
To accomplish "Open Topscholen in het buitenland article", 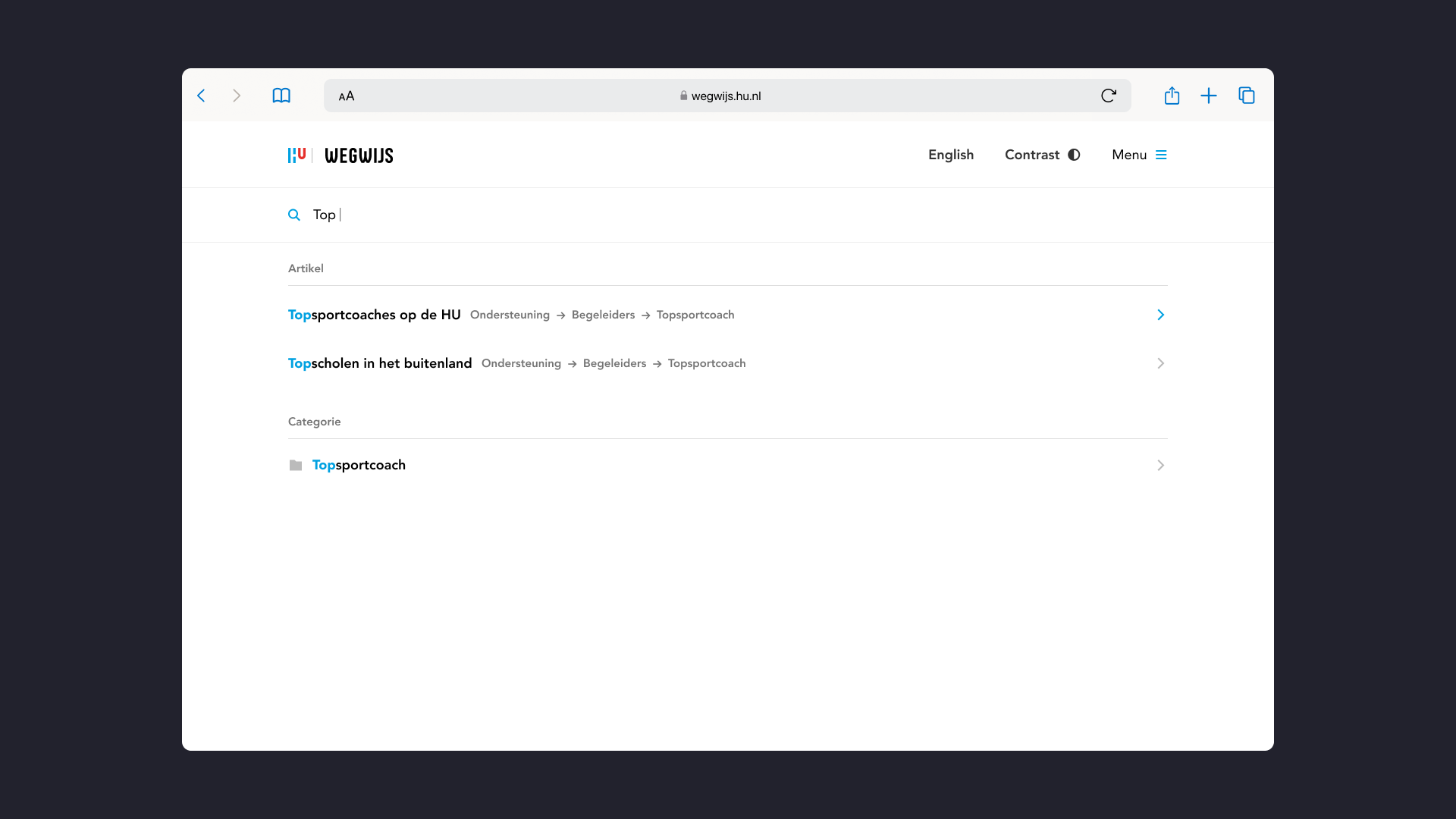I will tap(380, 363).
